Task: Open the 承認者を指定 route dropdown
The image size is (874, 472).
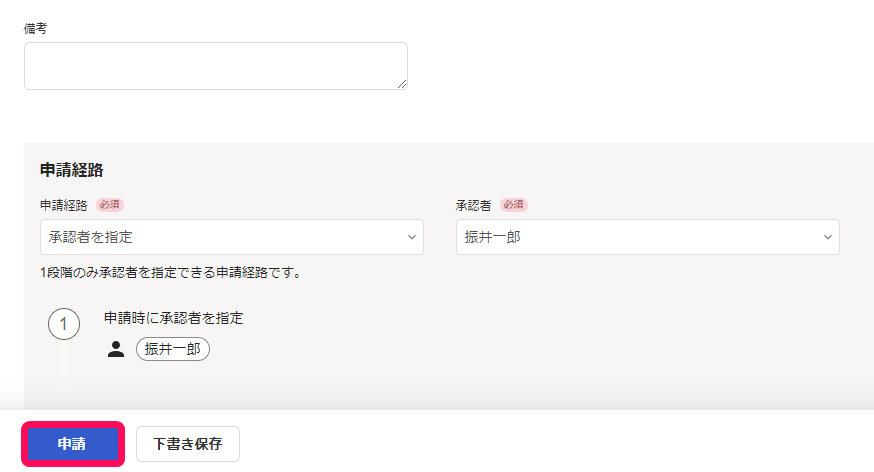Action: [232, 237]
